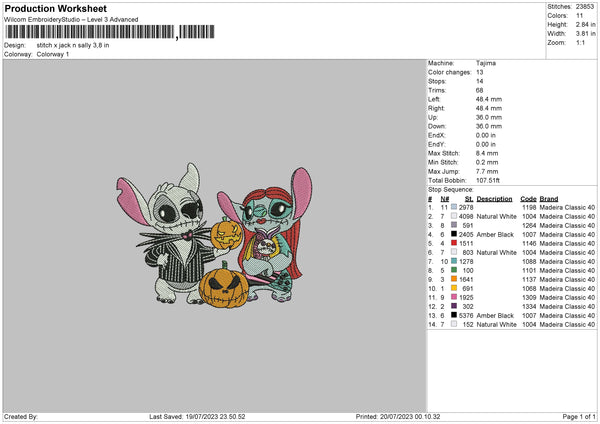600x424 pixels.
Task: Click the 'Created By:' footer label
Action: (21, 416)
